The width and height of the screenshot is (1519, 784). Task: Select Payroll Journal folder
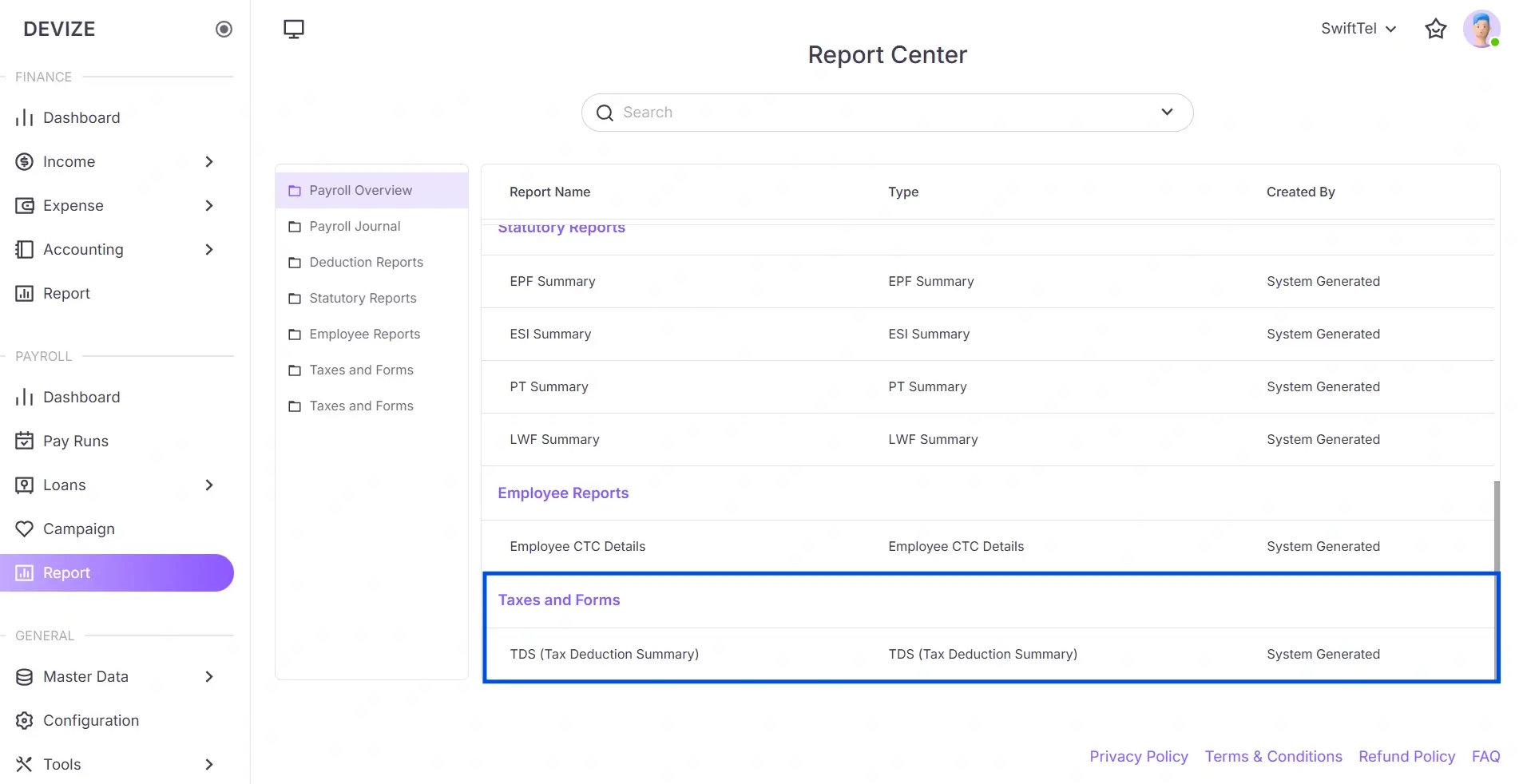[372, 227]
